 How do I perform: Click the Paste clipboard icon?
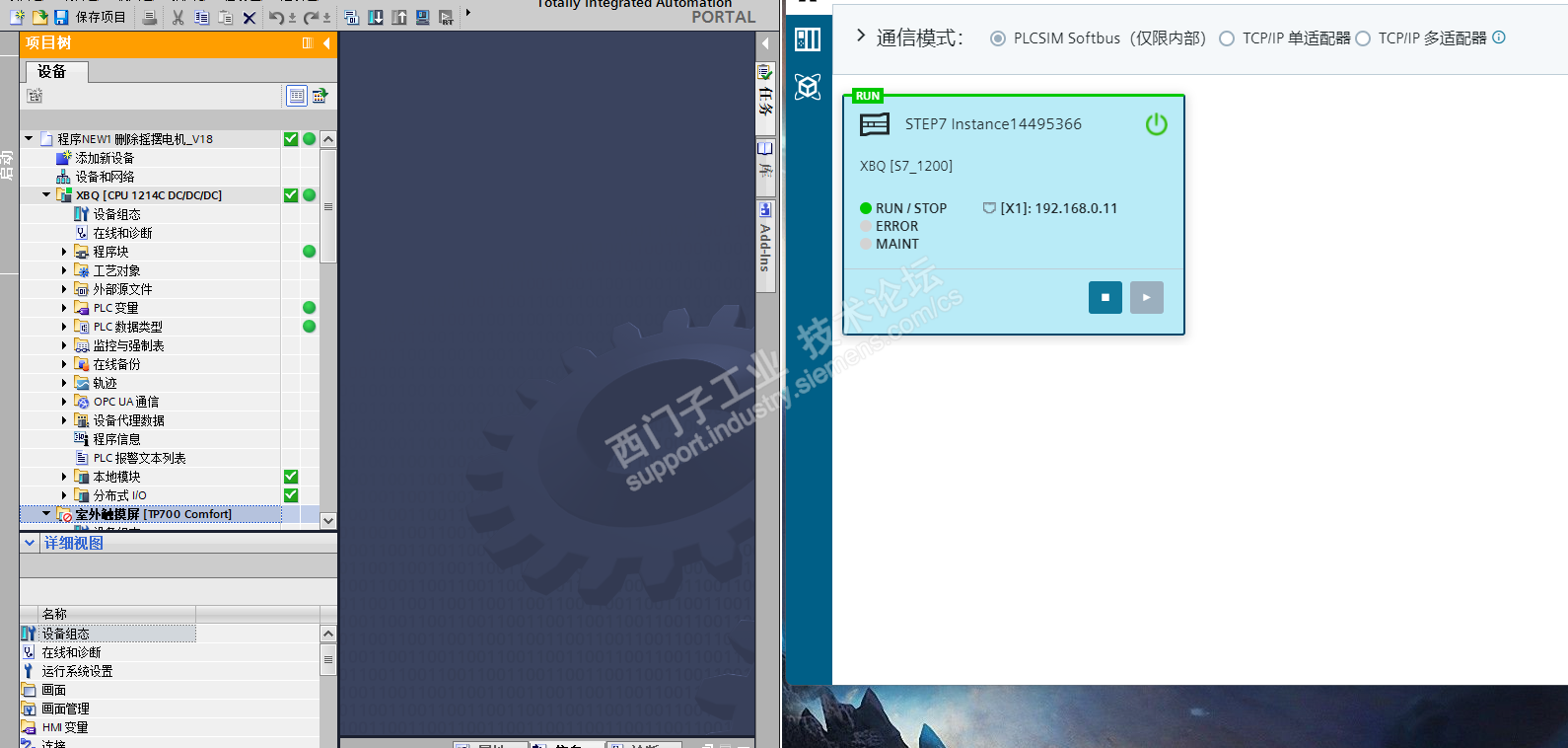point(225,17)
